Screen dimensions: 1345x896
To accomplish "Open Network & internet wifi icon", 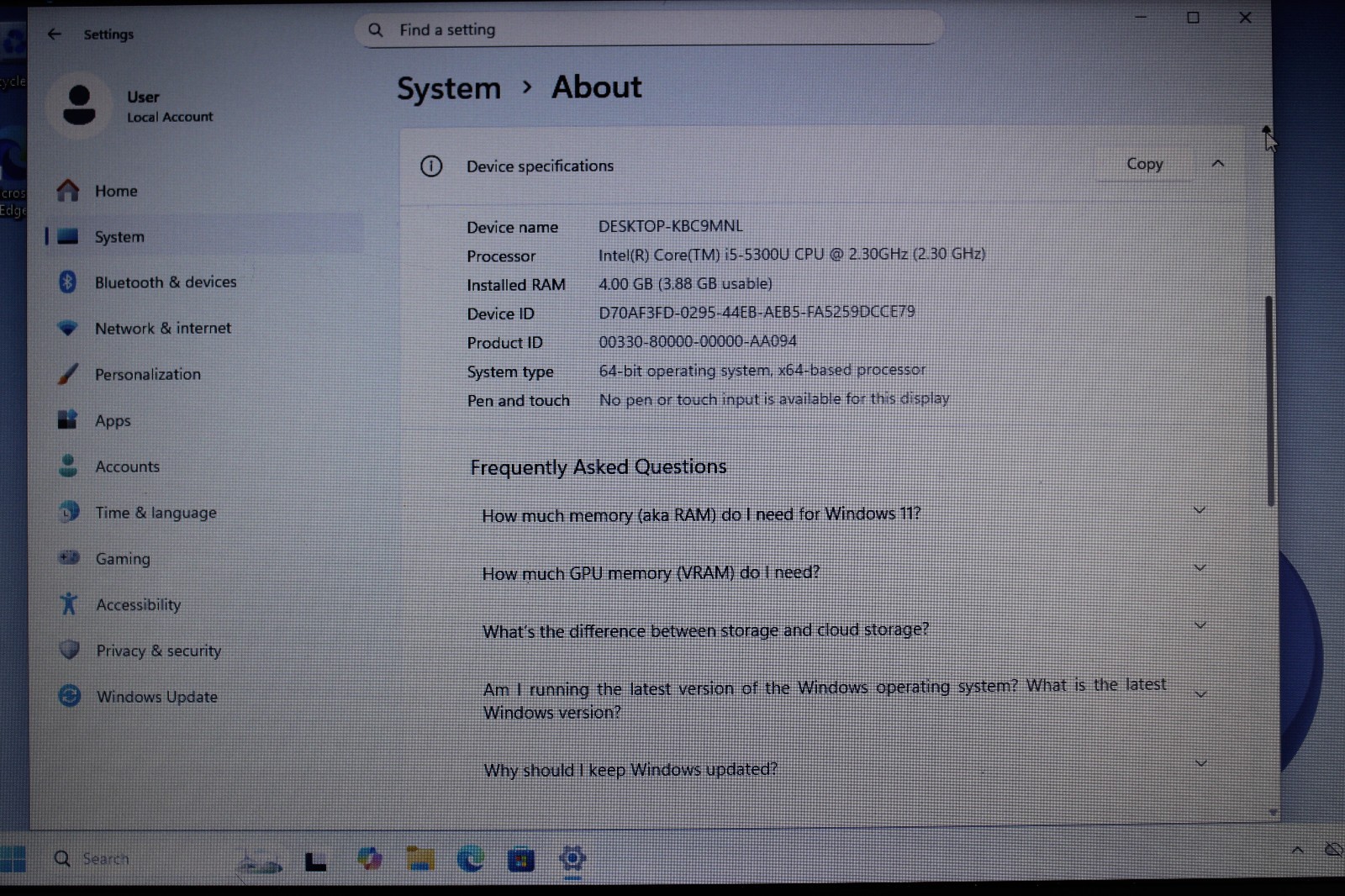I will click(x=68, y=328).
